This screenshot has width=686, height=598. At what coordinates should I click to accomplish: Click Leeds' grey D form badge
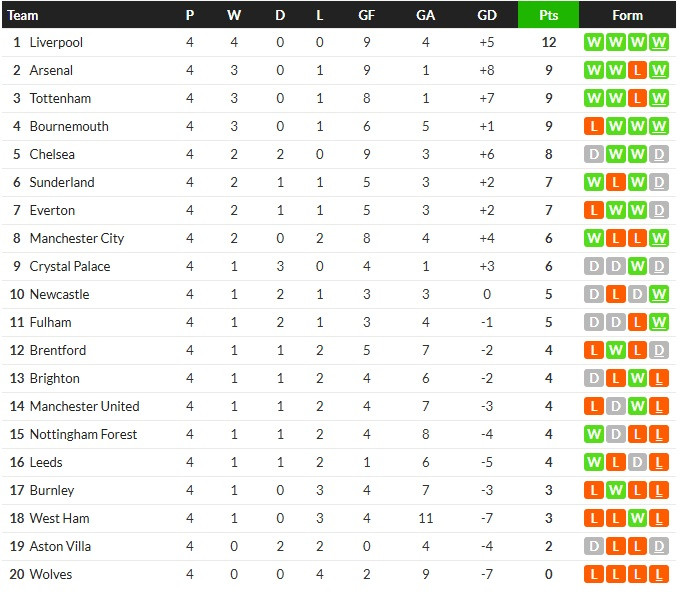[637, 462]
